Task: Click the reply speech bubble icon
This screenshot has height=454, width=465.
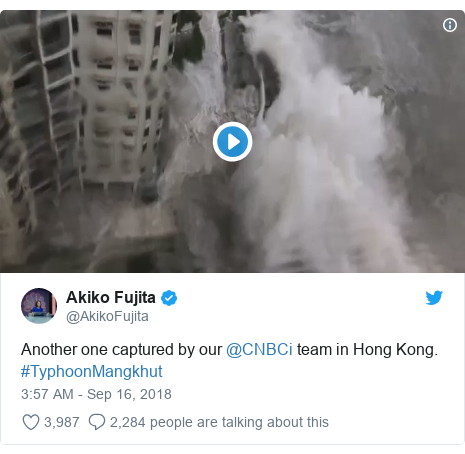Action: pos(97,422)
